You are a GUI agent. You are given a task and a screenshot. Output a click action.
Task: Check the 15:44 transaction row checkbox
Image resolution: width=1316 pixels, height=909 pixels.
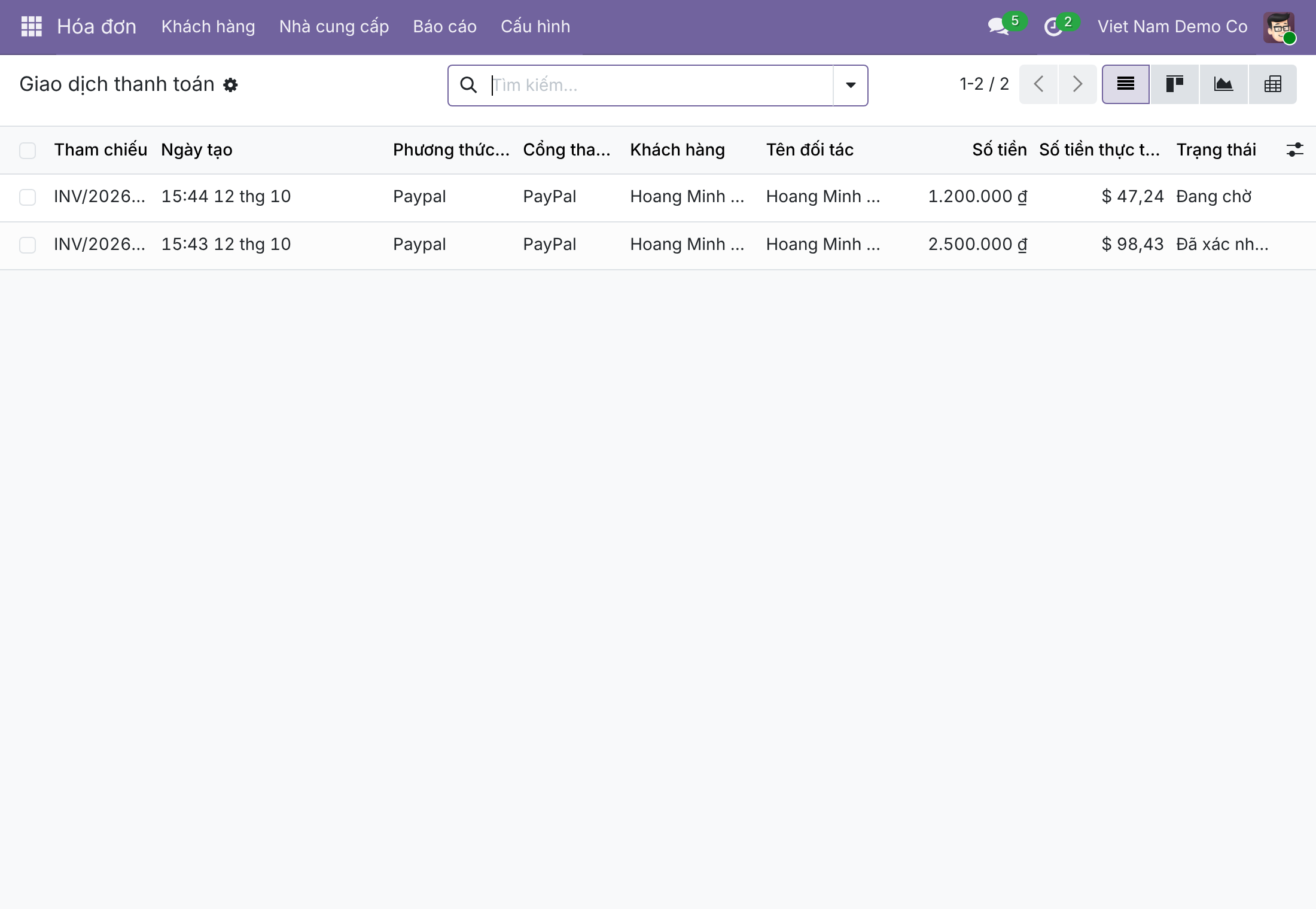coord(28,197)
